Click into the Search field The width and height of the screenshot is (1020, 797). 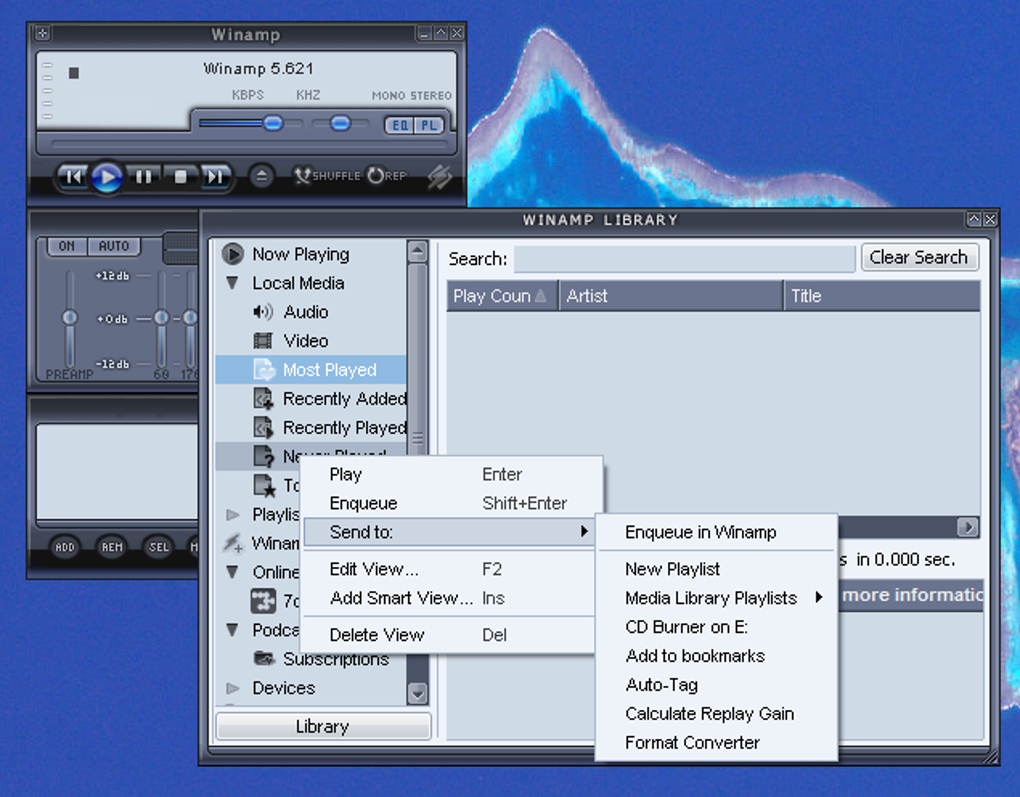pos(684,259)
